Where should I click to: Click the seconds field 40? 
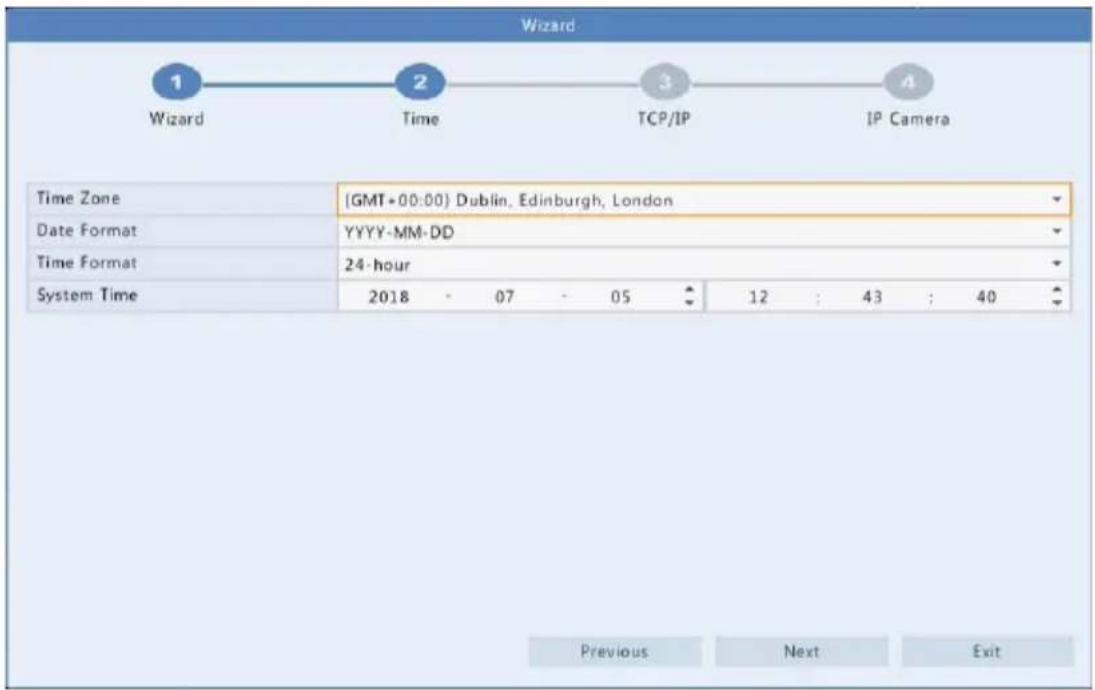(x=985, y=297)
